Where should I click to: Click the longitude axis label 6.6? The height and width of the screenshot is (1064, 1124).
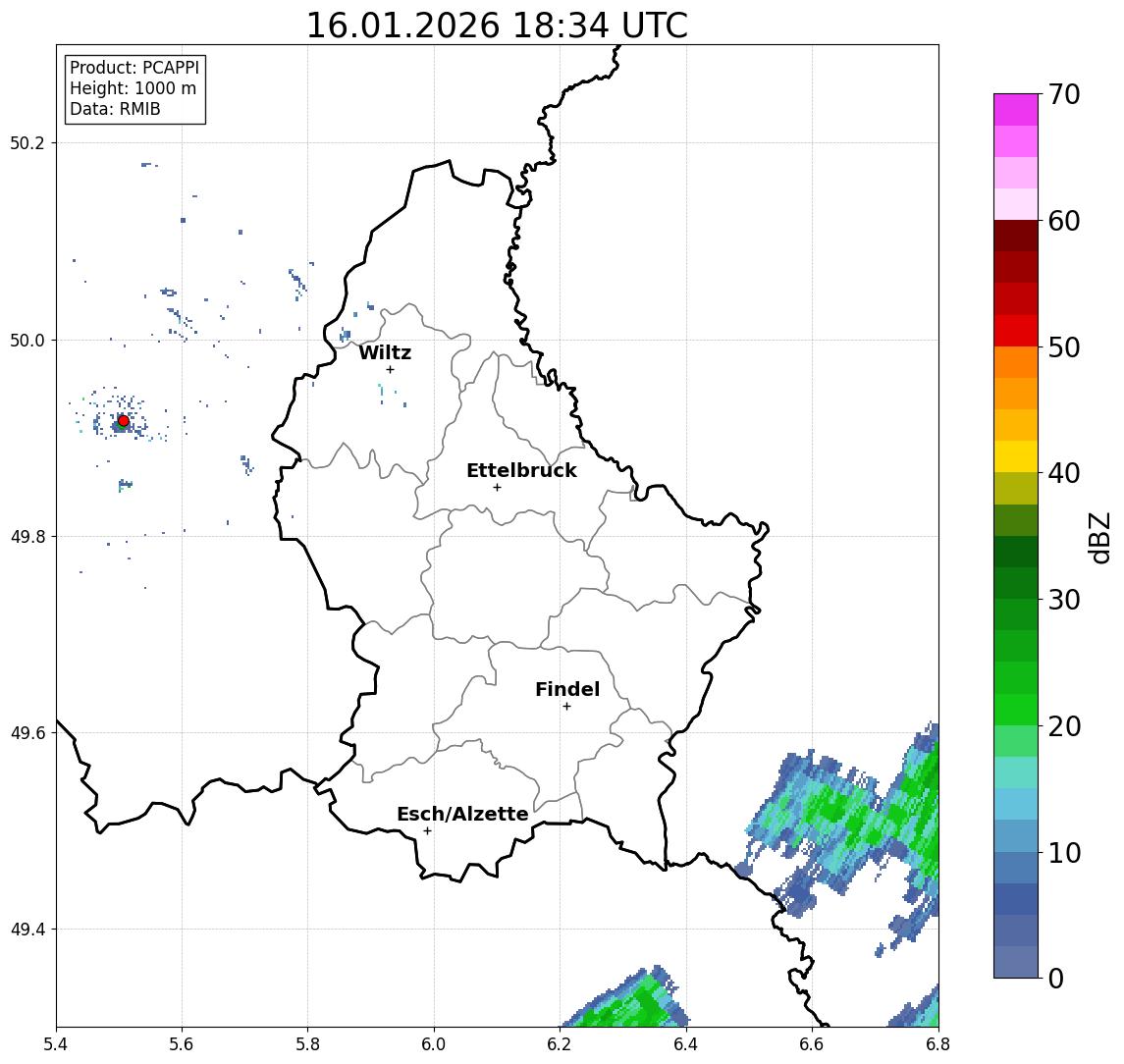(812, 1044)
